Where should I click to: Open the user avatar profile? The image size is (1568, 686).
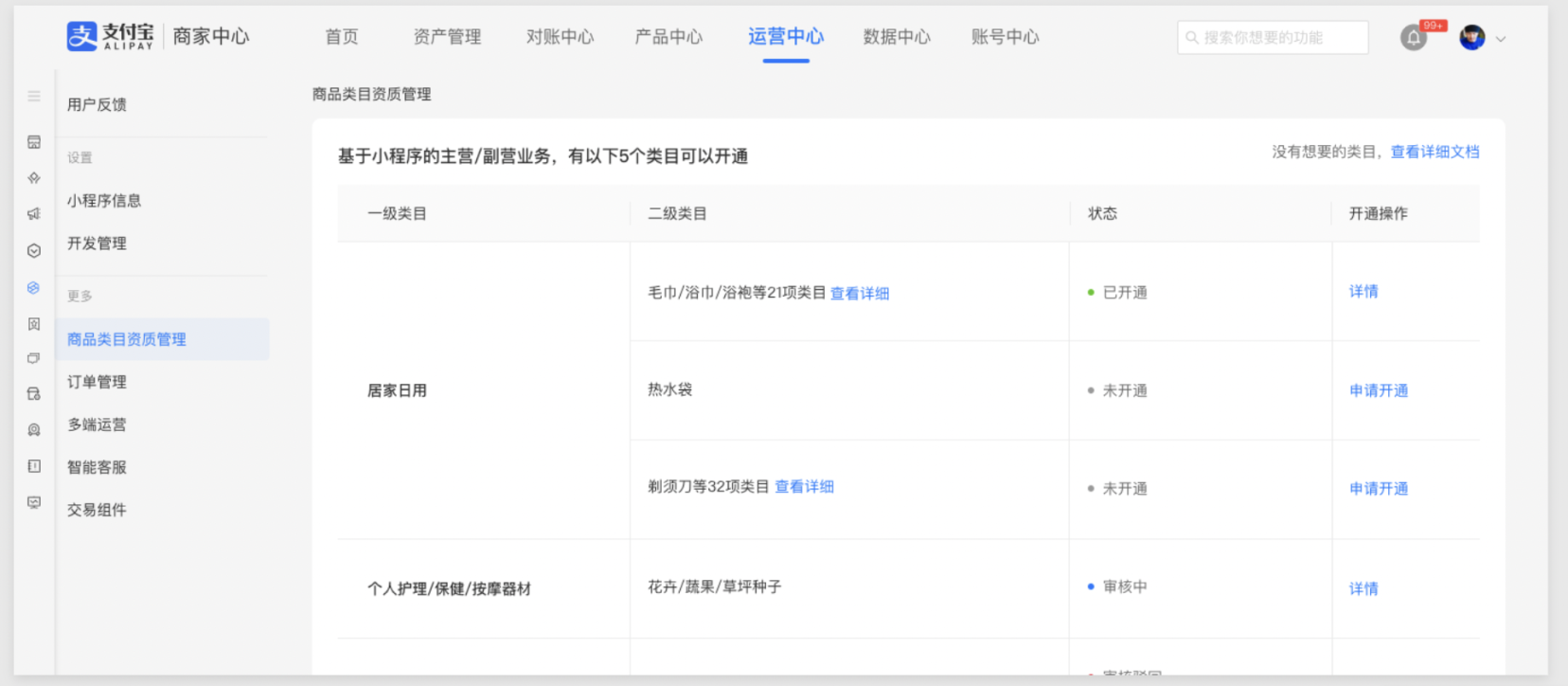coord(1471,38)
